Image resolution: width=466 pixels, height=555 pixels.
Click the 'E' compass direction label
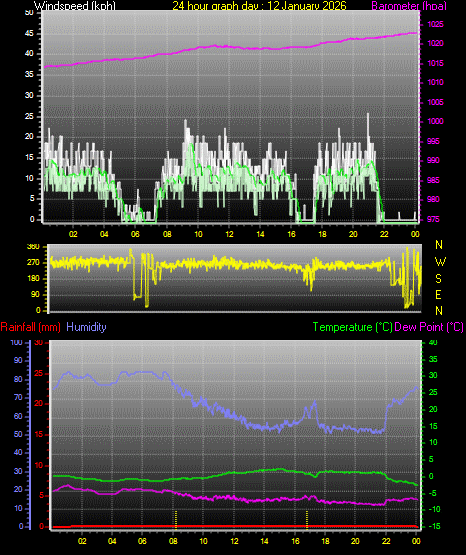click(x=438, y=294)
